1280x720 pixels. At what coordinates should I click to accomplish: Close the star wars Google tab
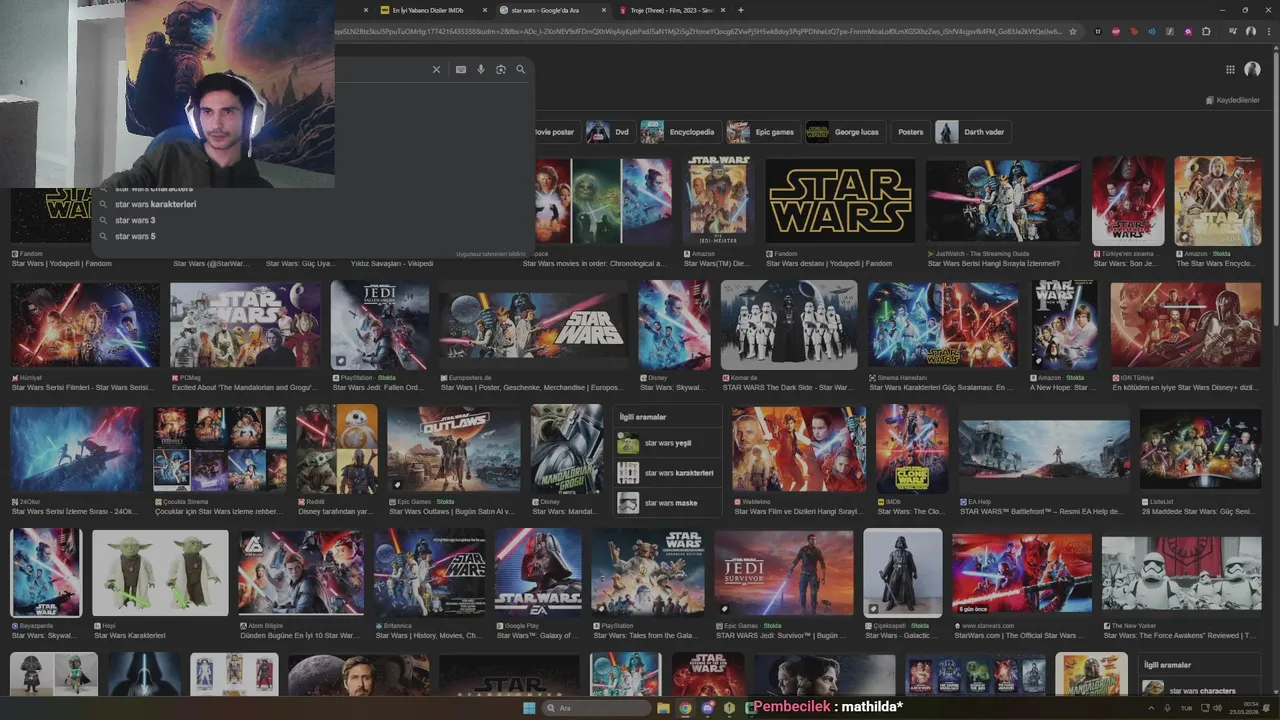[x=604, y=10]
